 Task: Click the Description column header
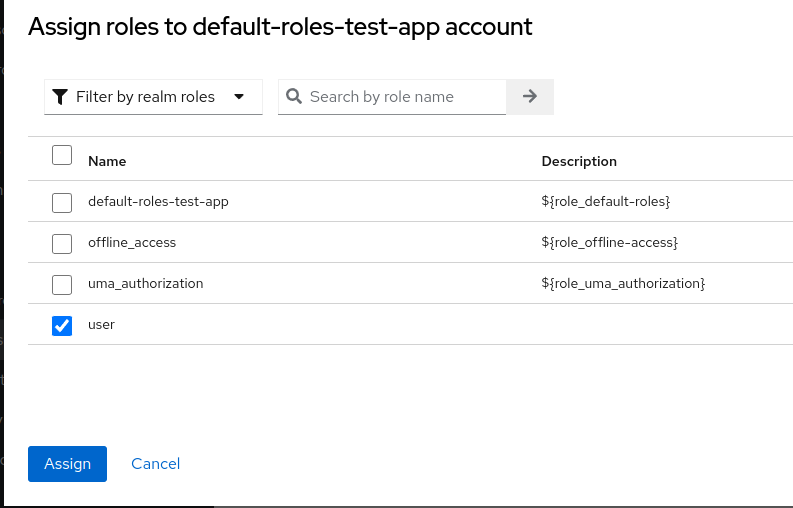(579, 161)
